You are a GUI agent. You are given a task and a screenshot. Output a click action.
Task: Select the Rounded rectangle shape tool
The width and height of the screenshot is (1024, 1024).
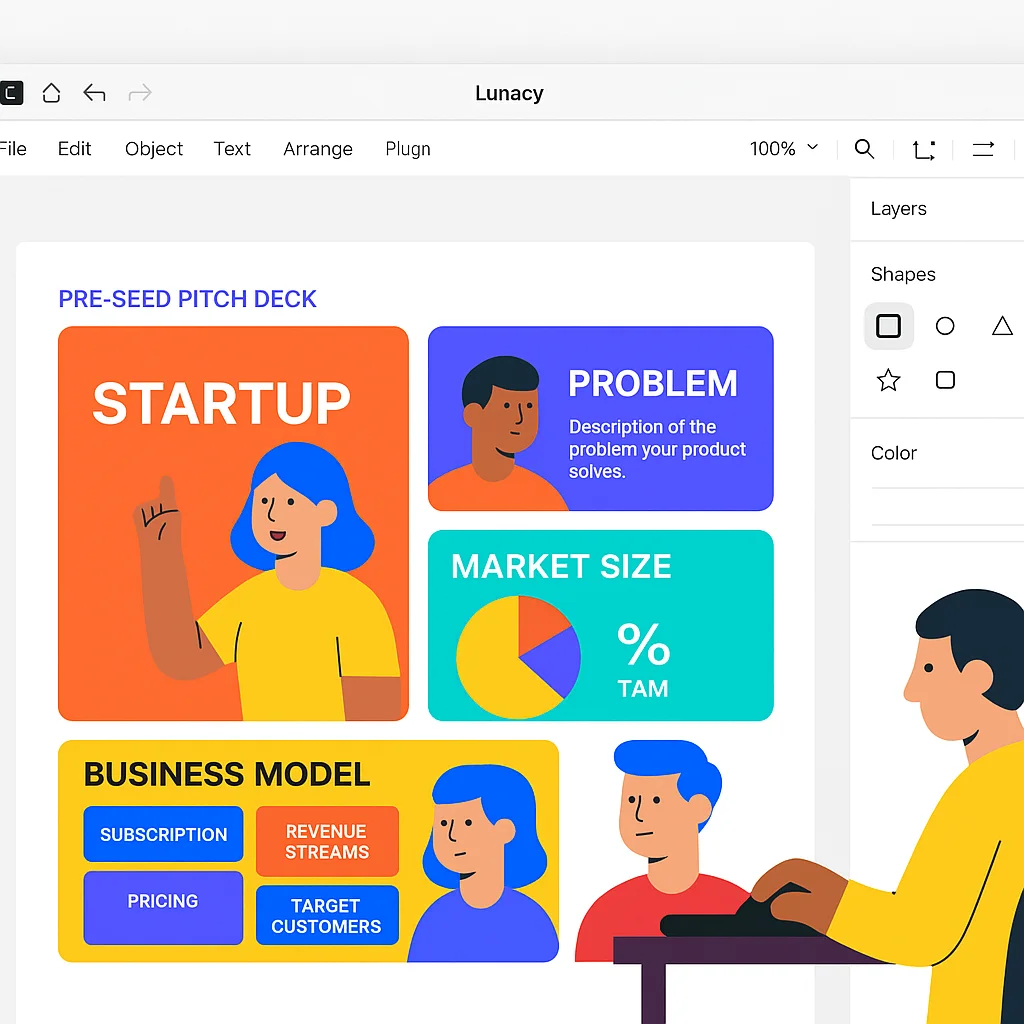945,380
